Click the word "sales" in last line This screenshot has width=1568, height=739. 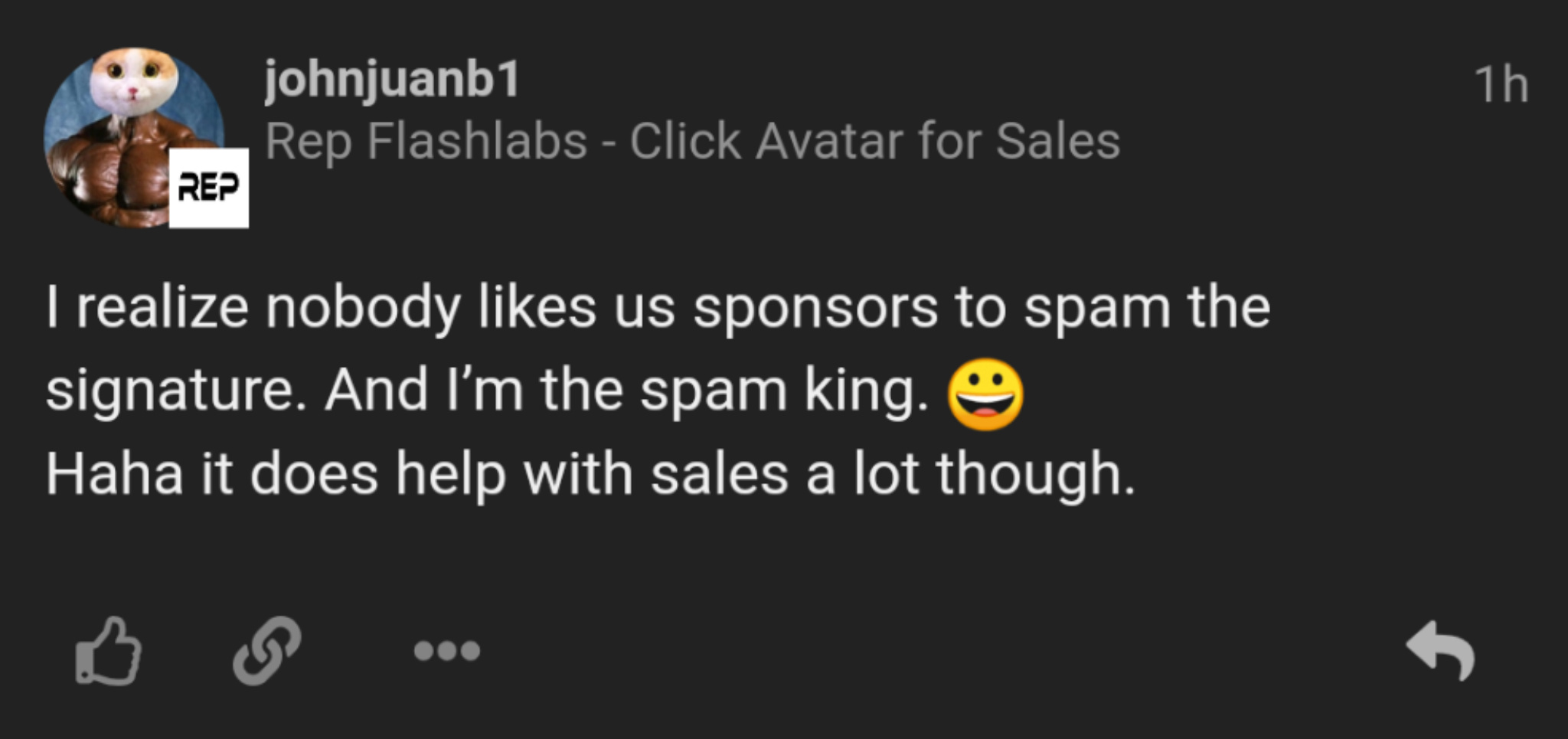point(719,474)
